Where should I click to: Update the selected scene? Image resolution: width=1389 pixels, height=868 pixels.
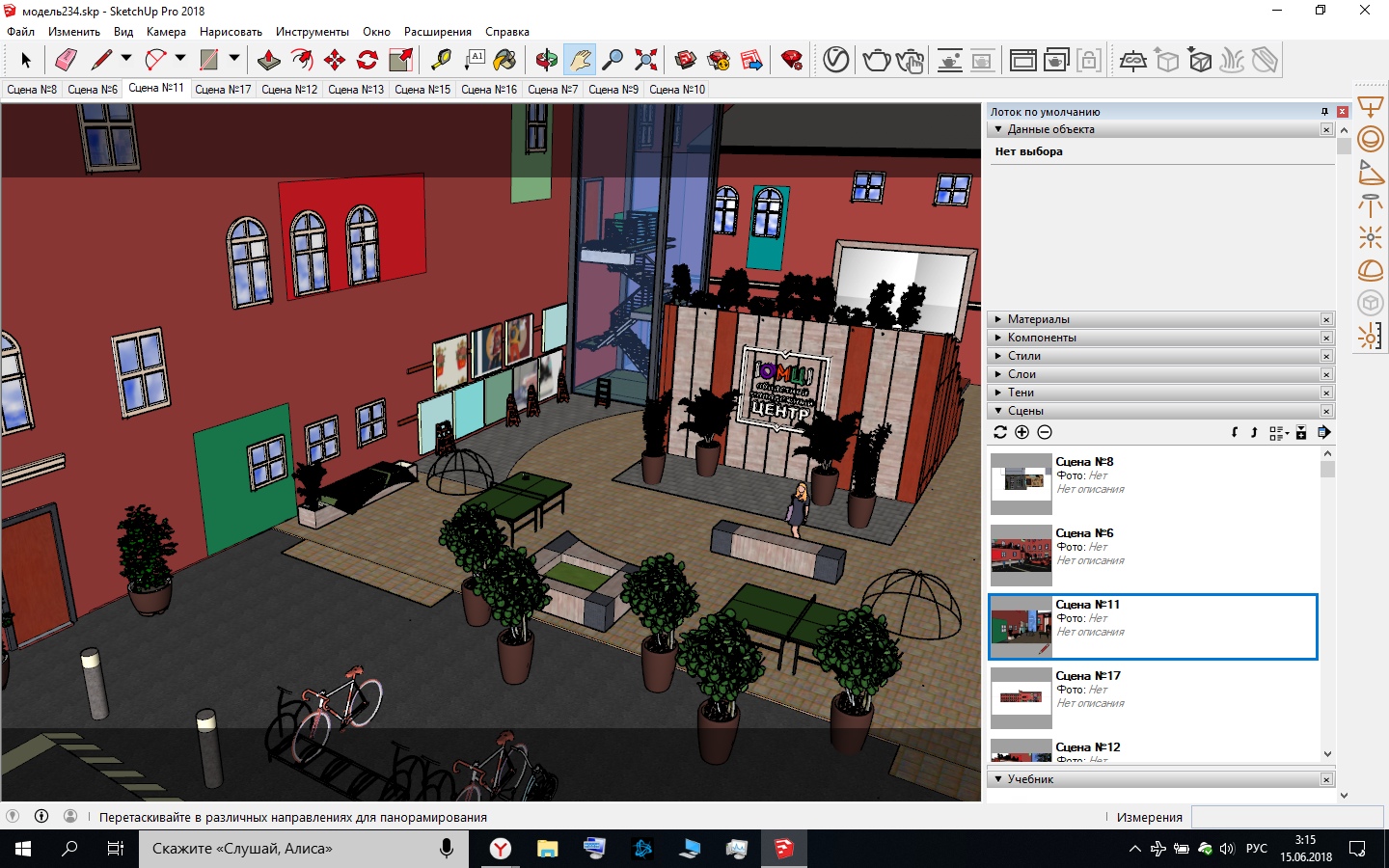1000,433
